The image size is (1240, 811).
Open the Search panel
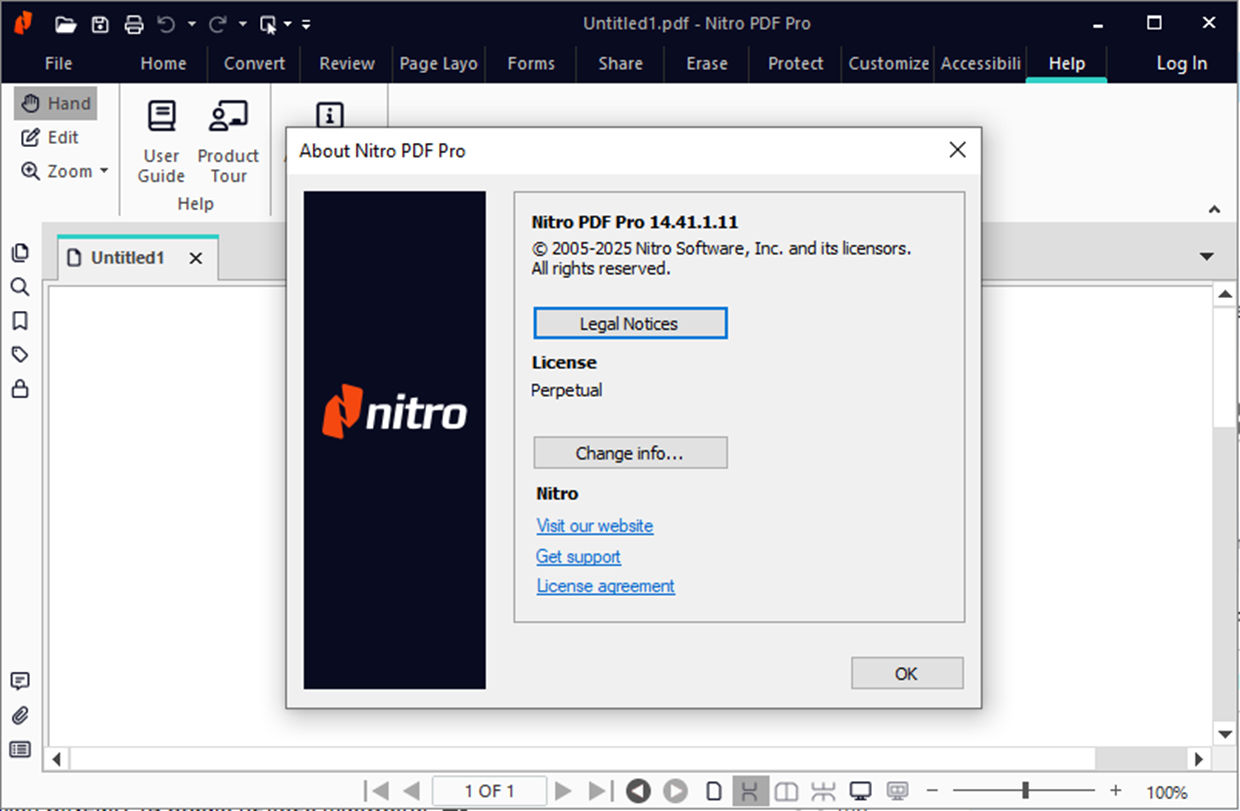tap(20, 287)
